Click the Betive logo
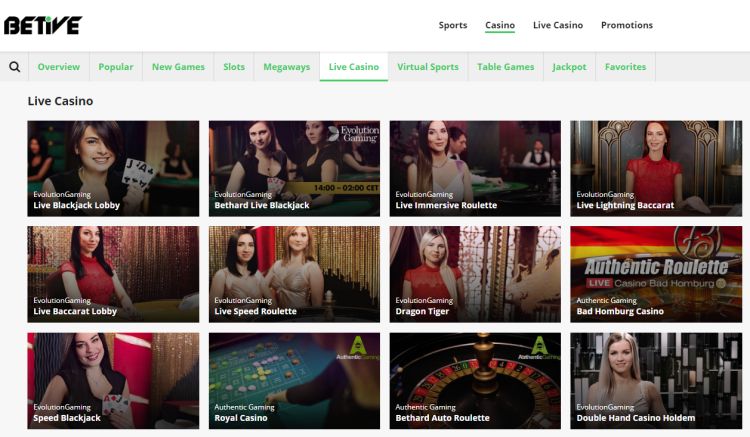This screenshot has height=437, width=750. pyautogui.click(x=43, y=25)
